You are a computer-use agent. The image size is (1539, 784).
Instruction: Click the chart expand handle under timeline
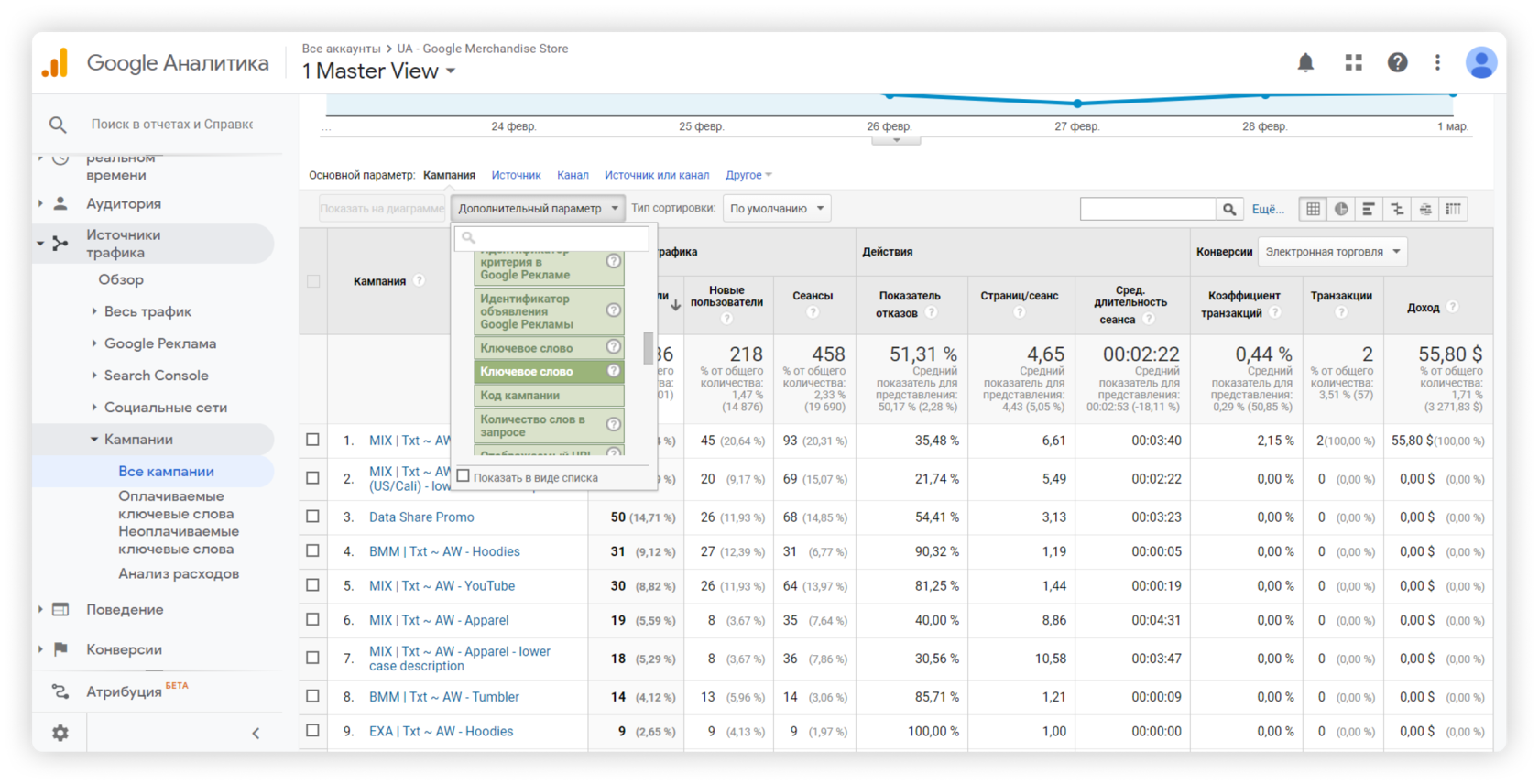pos(896,140)
